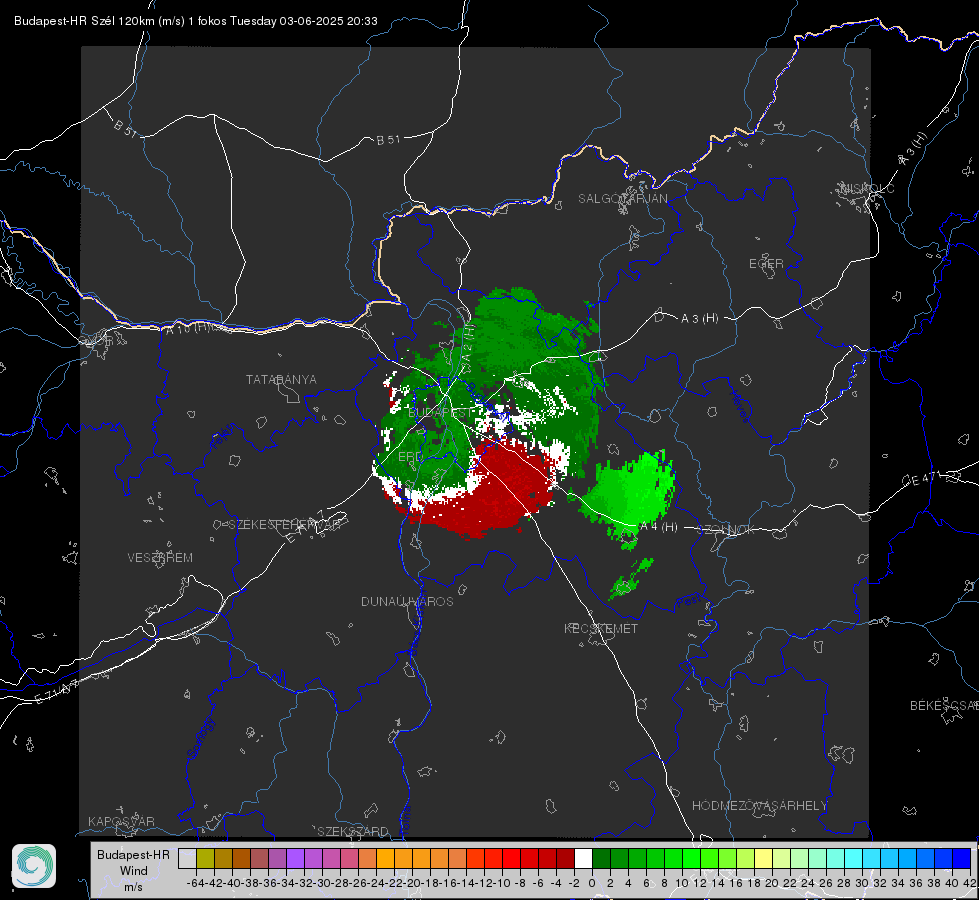Viewport: 979px width, 900px height.
Task: Click the white zero-velocity legend swatch
Action: click(x=583, y=858)
